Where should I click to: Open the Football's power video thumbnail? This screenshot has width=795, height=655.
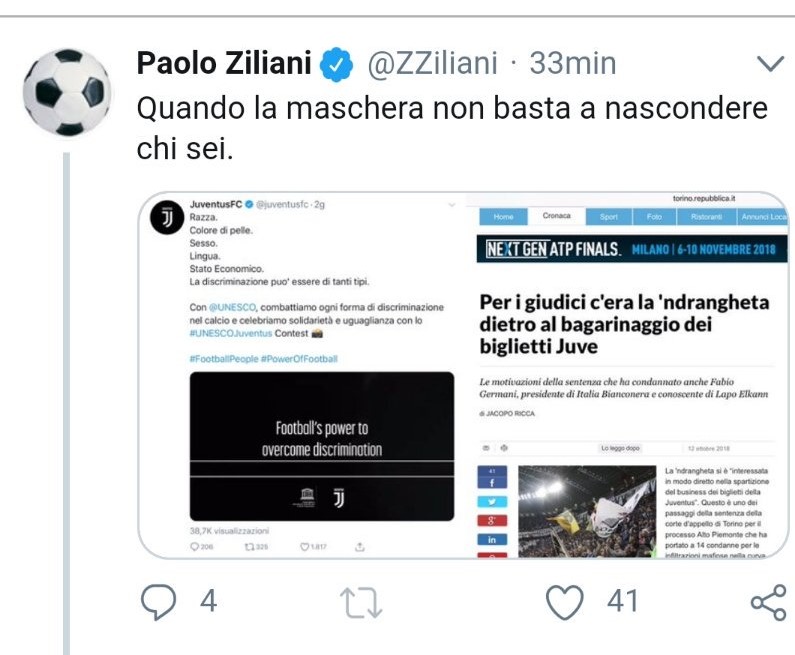(x=322, y=446)
